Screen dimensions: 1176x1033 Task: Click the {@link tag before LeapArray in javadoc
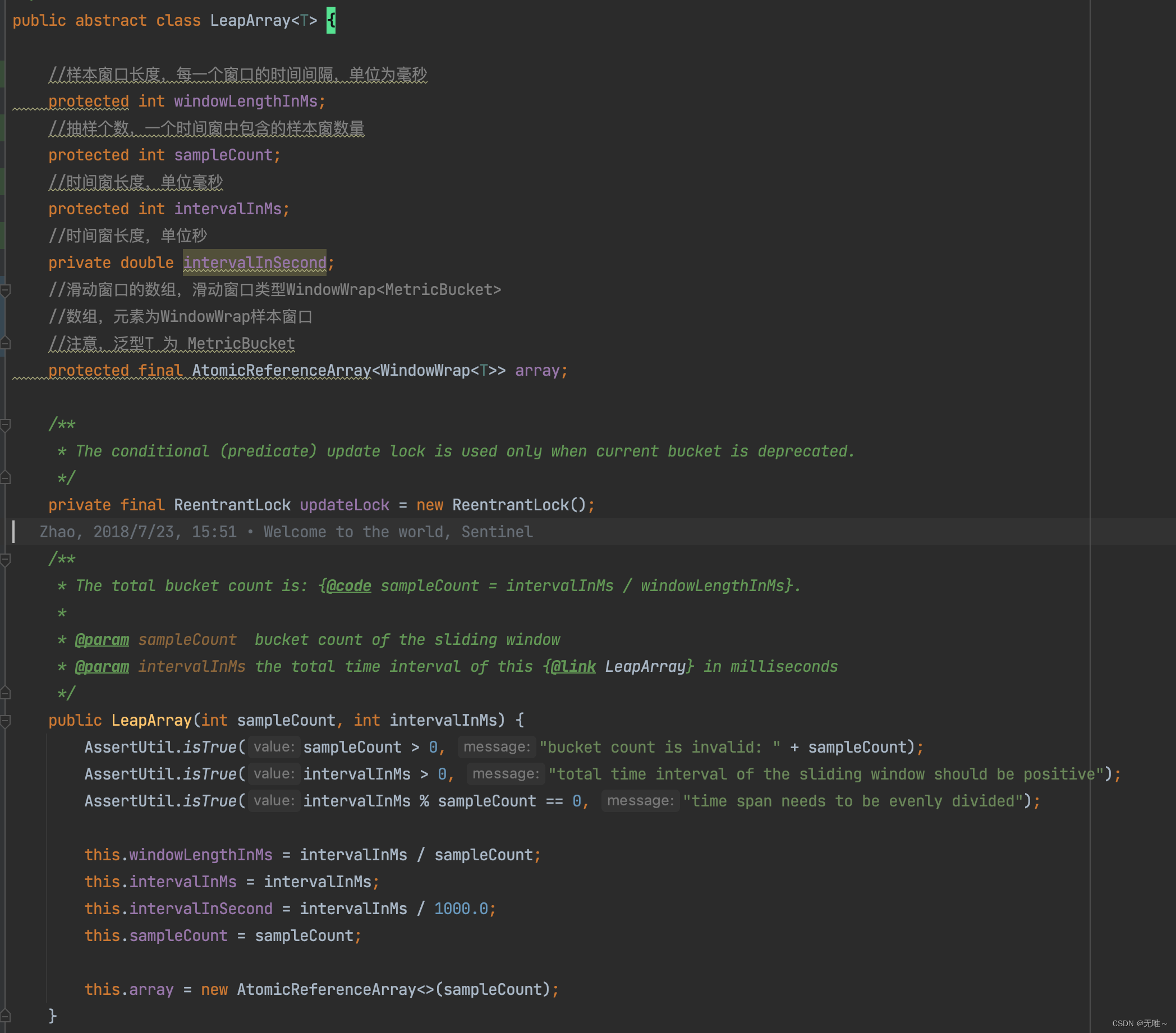click(x=573, y=666)
